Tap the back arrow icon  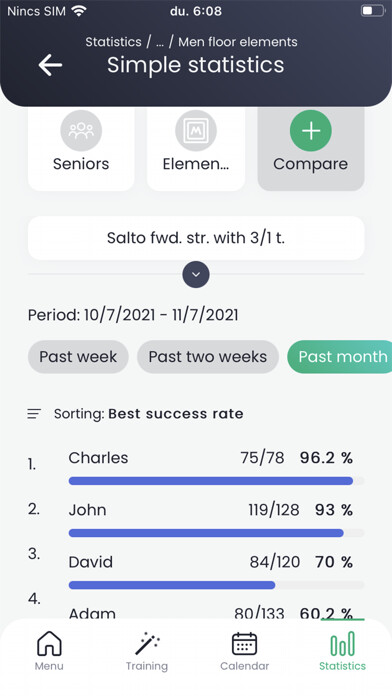pyautogui.click(x=50, y=65)
